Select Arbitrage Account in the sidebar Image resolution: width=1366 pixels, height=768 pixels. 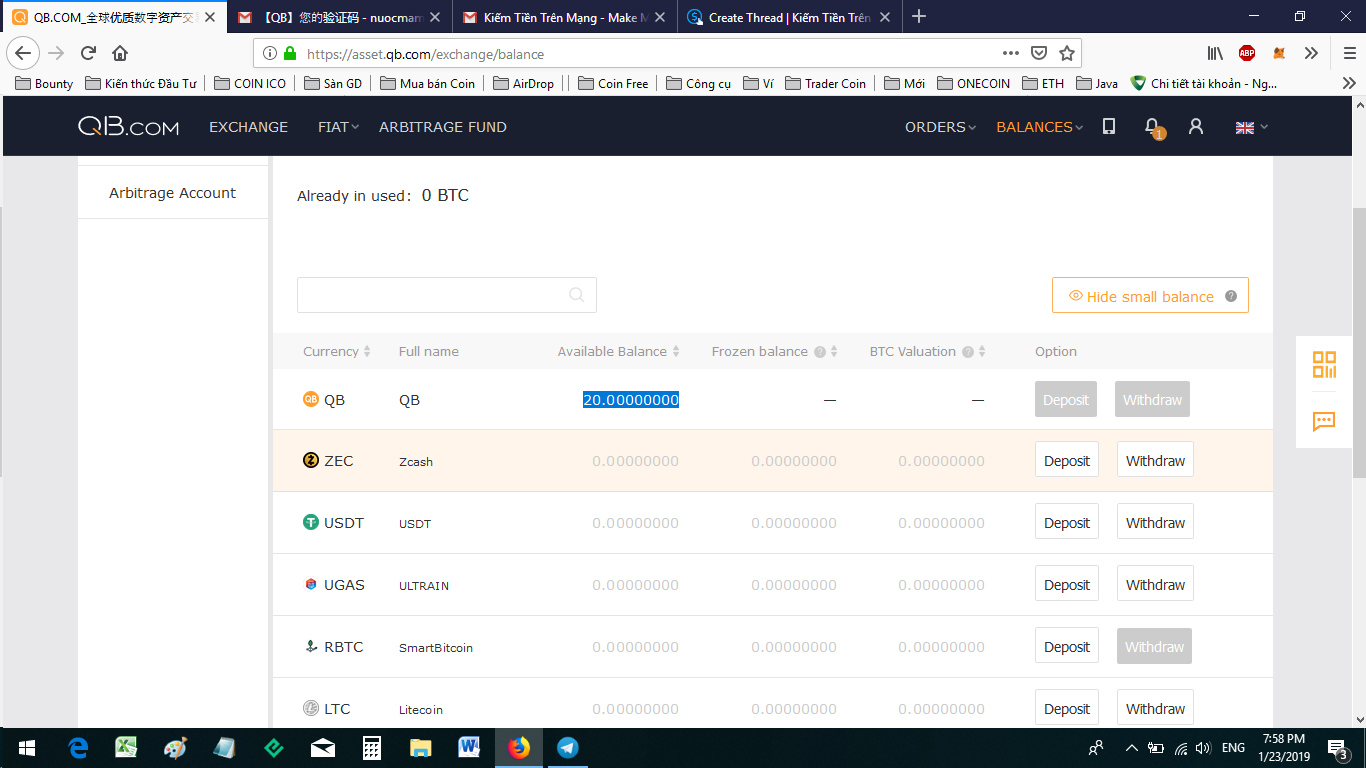(x=173, y=193)
